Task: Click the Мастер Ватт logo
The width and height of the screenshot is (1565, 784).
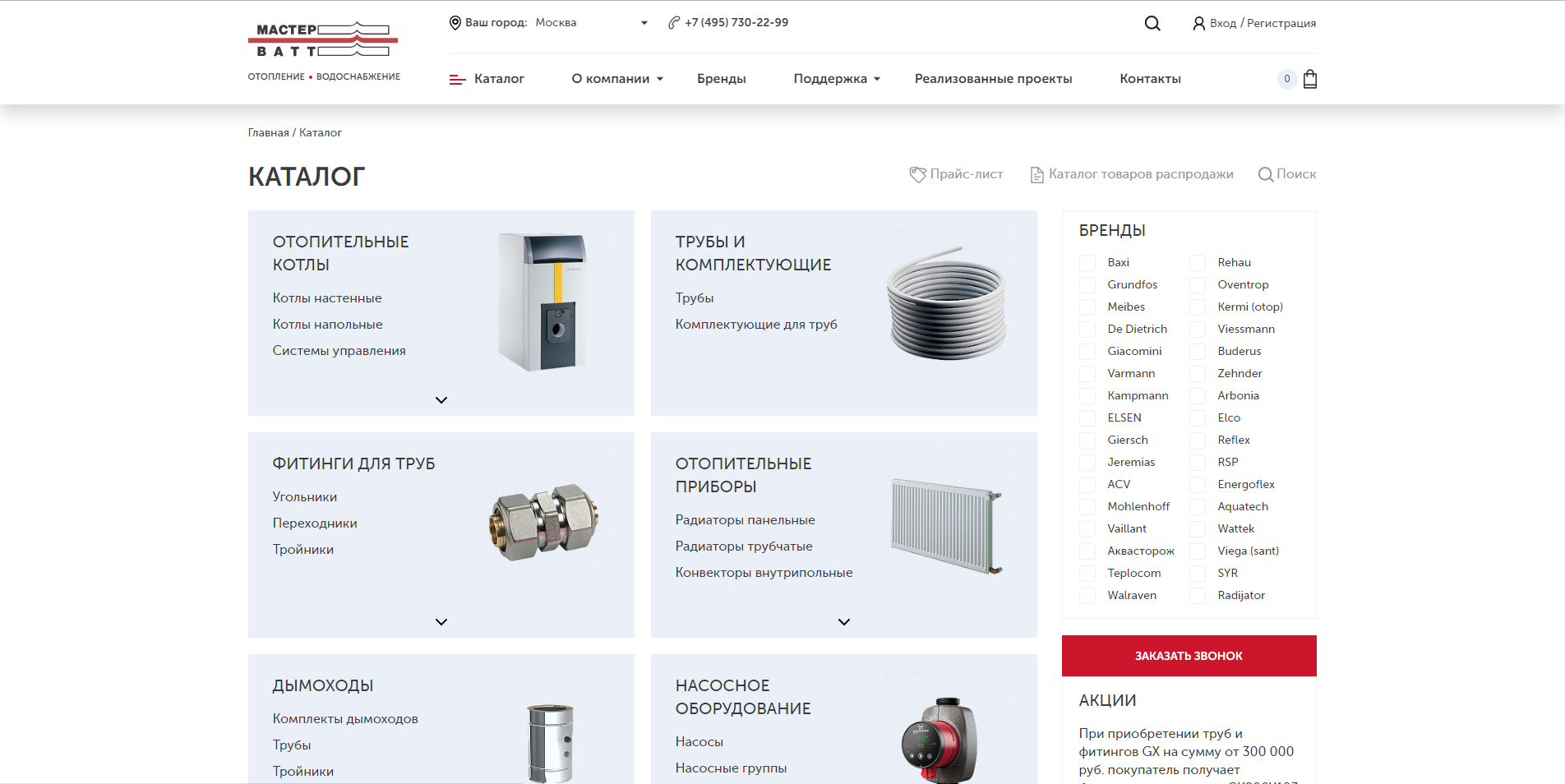Action: (324, 51)
